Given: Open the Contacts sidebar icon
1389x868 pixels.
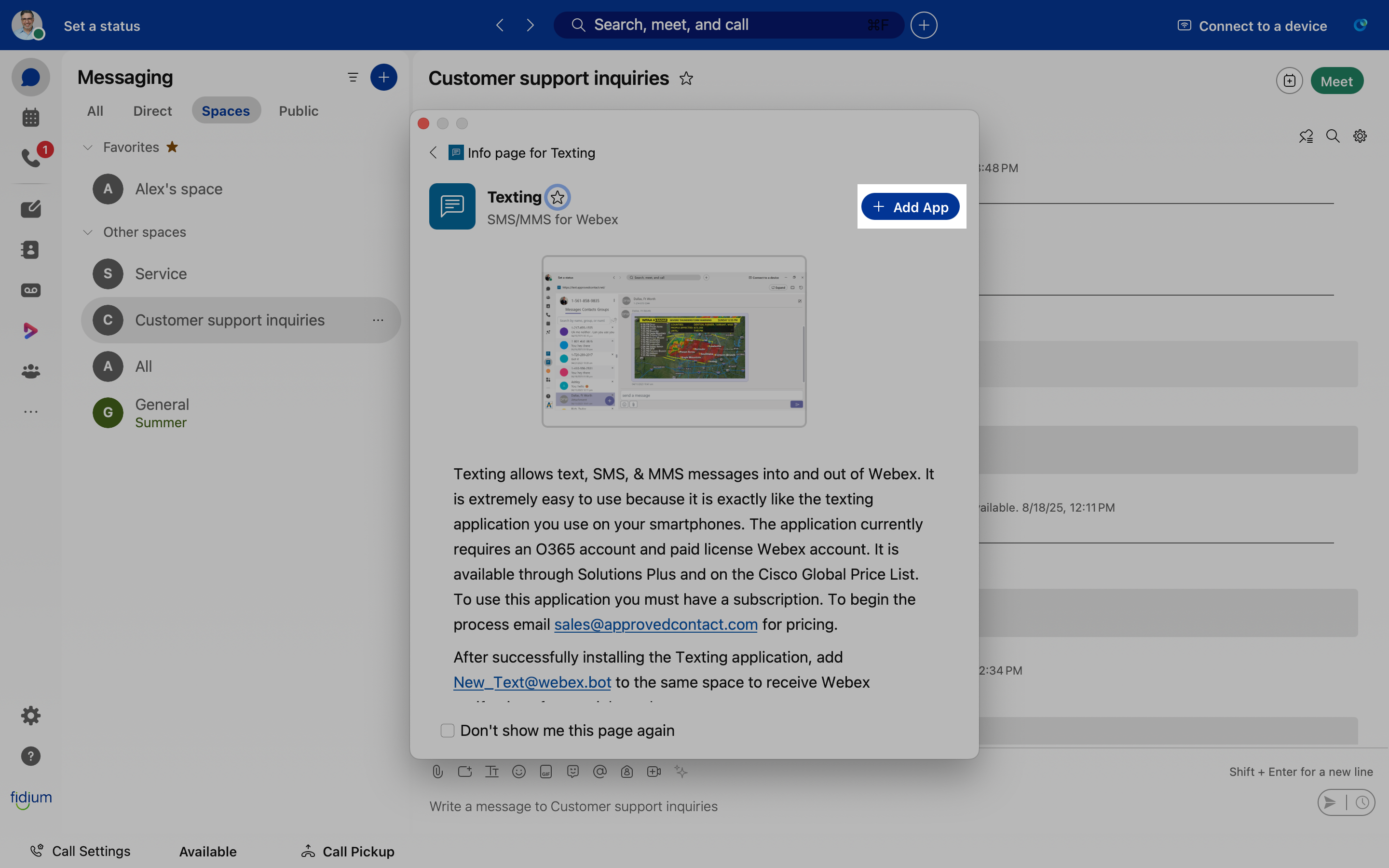Looking at the screenshot, I should pyautogui.click(x=31, y=250).
